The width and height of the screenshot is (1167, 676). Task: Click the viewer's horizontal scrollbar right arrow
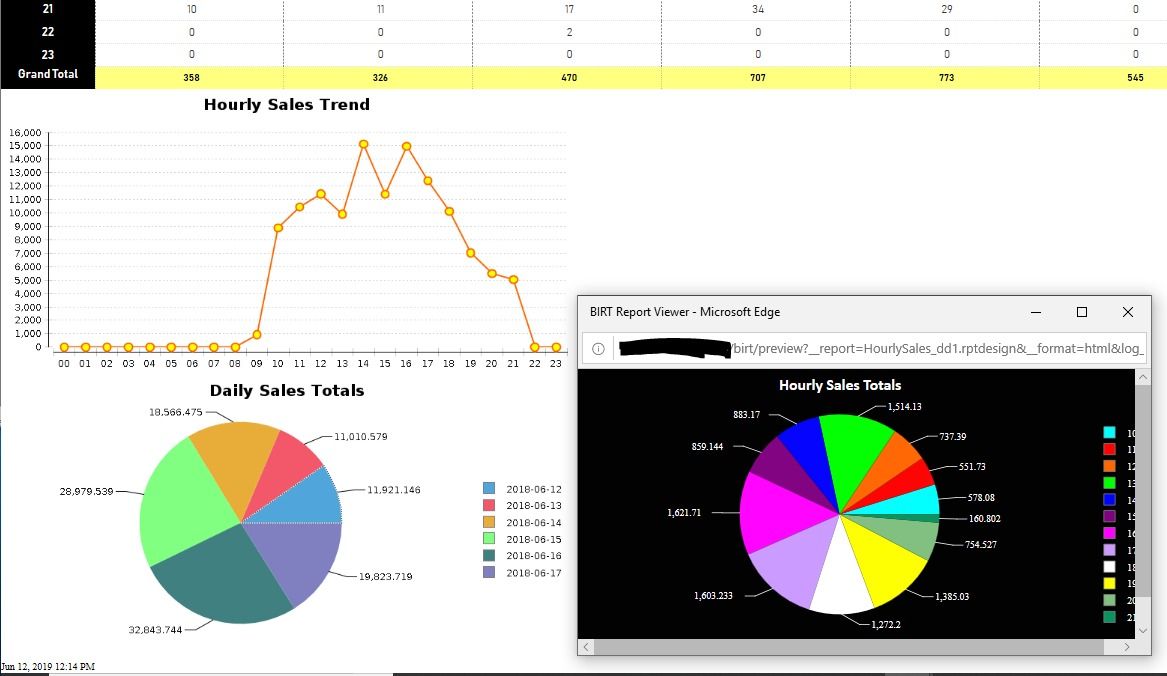click(x=1127, y=647)
